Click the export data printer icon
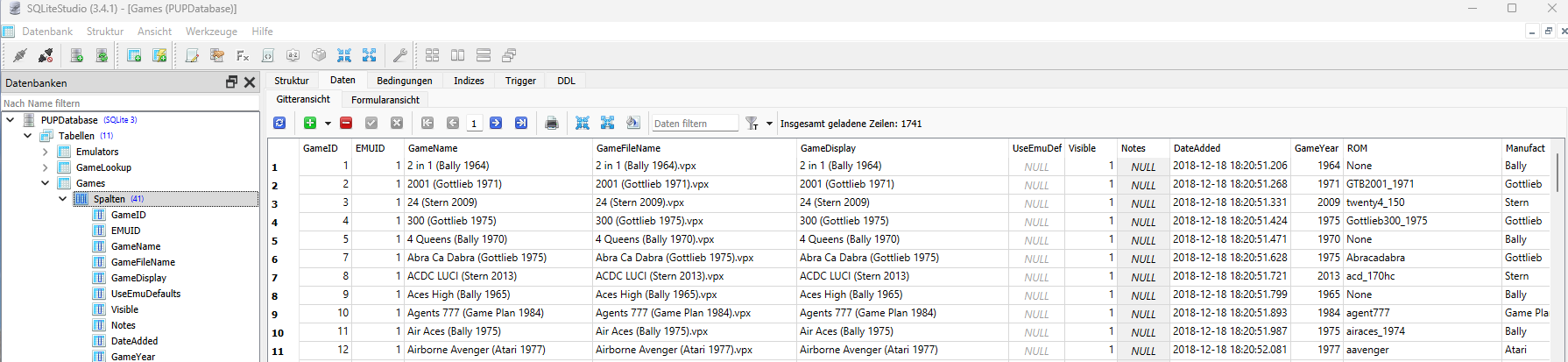Viewport: 1568px width, 362px height. [x=552, y=124]
